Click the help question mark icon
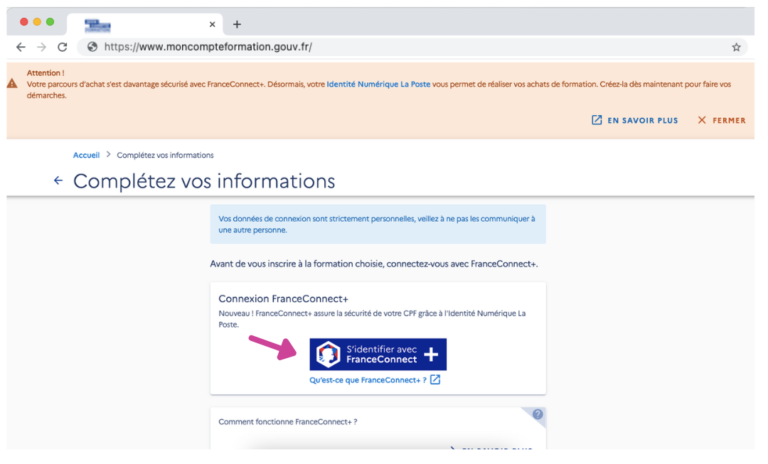This screenshot has height=464, width=768. (x=538, y=414)
